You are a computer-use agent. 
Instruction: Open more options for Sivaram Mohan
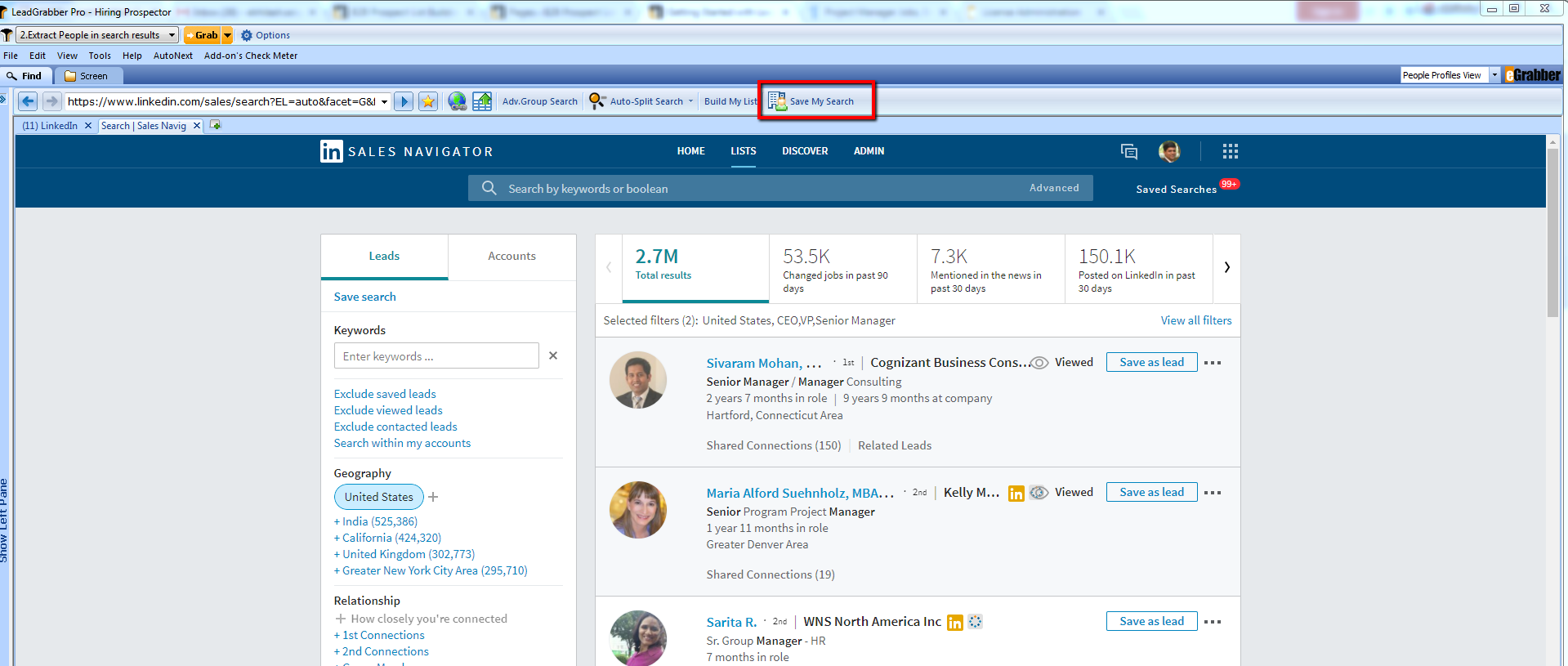point(1213,363)
